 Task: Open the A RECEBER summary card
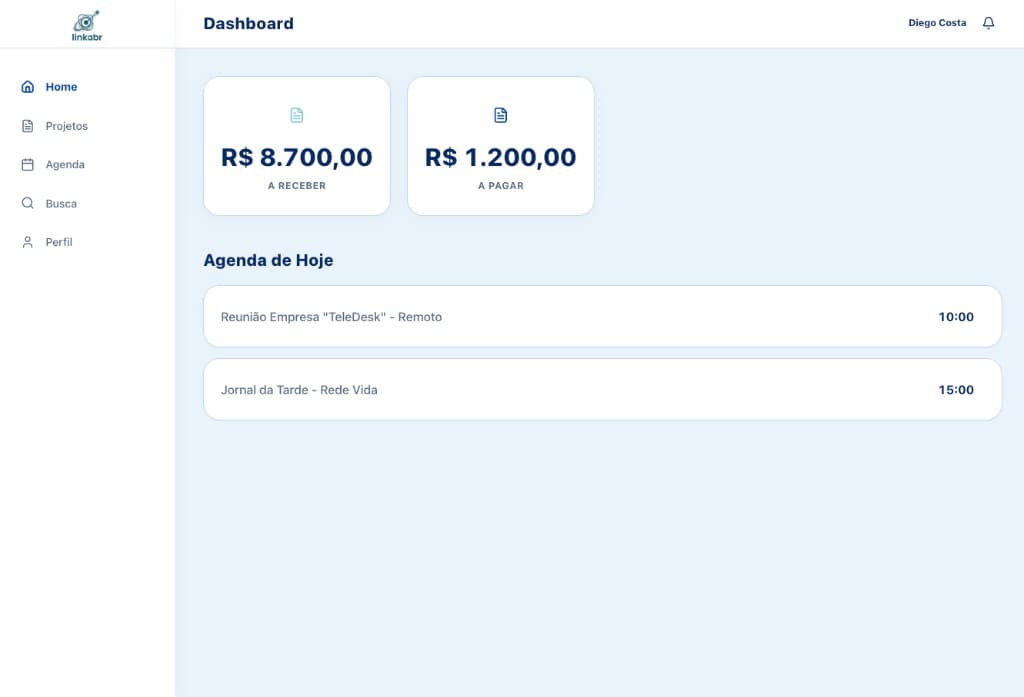(x=296, y=145)
